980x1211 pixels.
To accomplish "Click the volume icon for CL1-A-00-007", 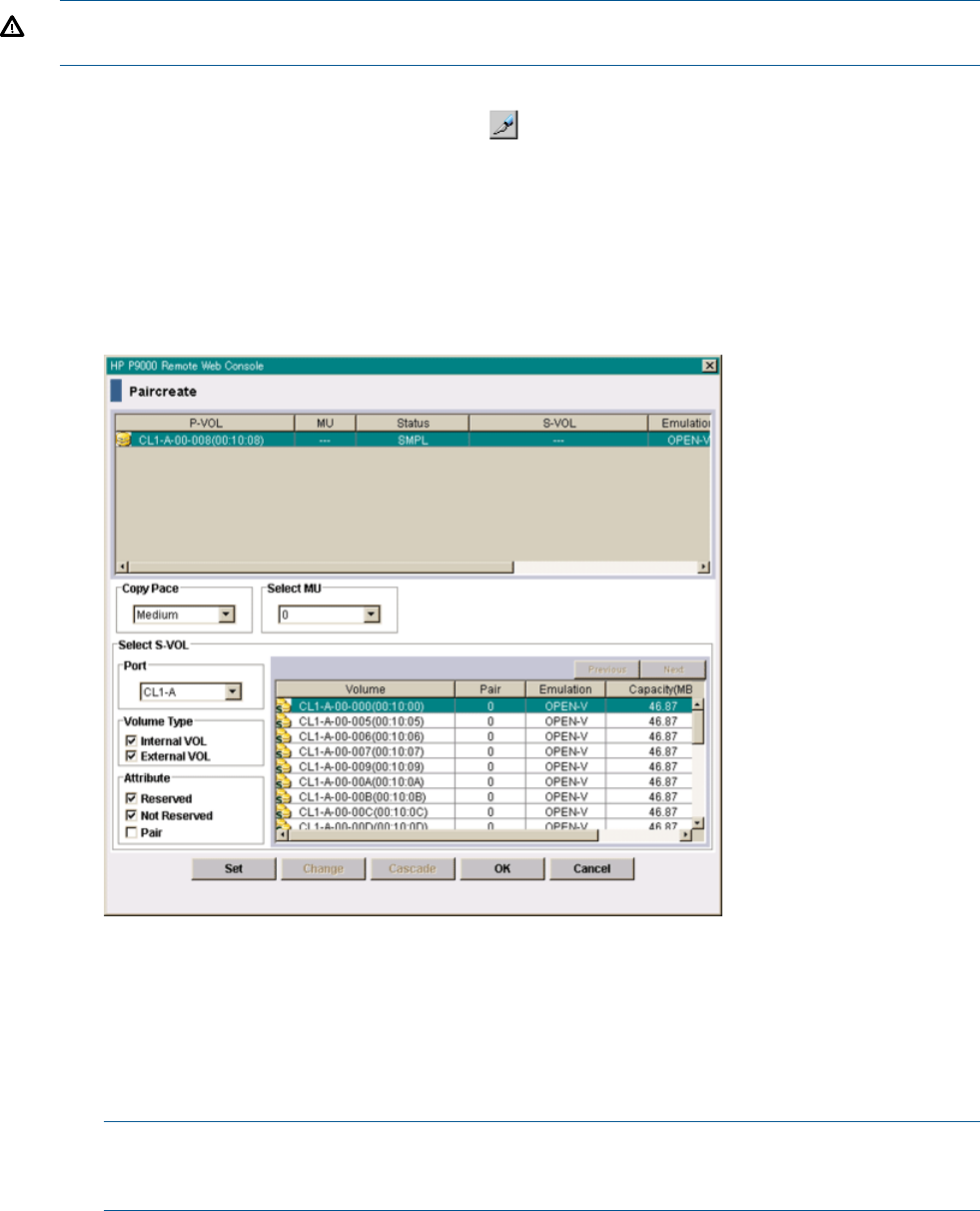I will pos(283,751).
